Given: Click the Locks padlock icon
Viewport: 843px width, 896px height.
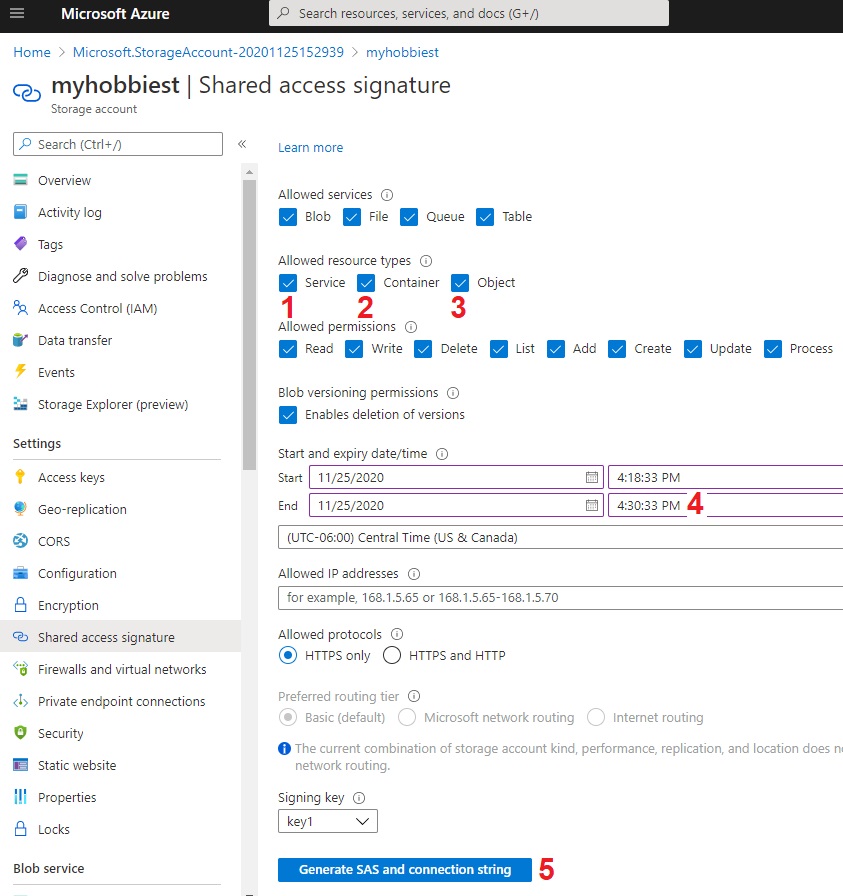Looking at the screenshot, I should (x=21, y=829).
